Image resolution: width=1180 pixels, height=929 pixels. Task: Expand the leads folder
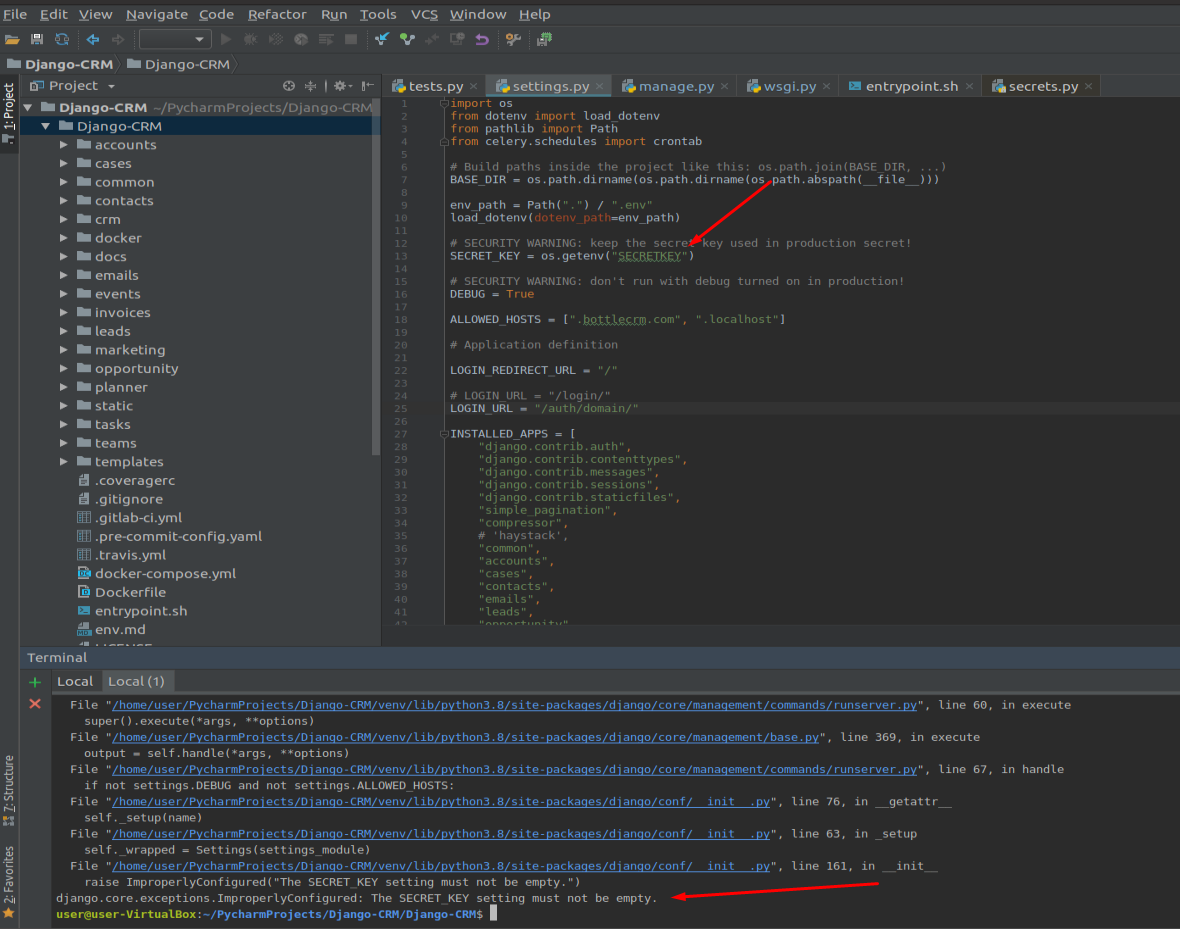click(x=64, y=331)
